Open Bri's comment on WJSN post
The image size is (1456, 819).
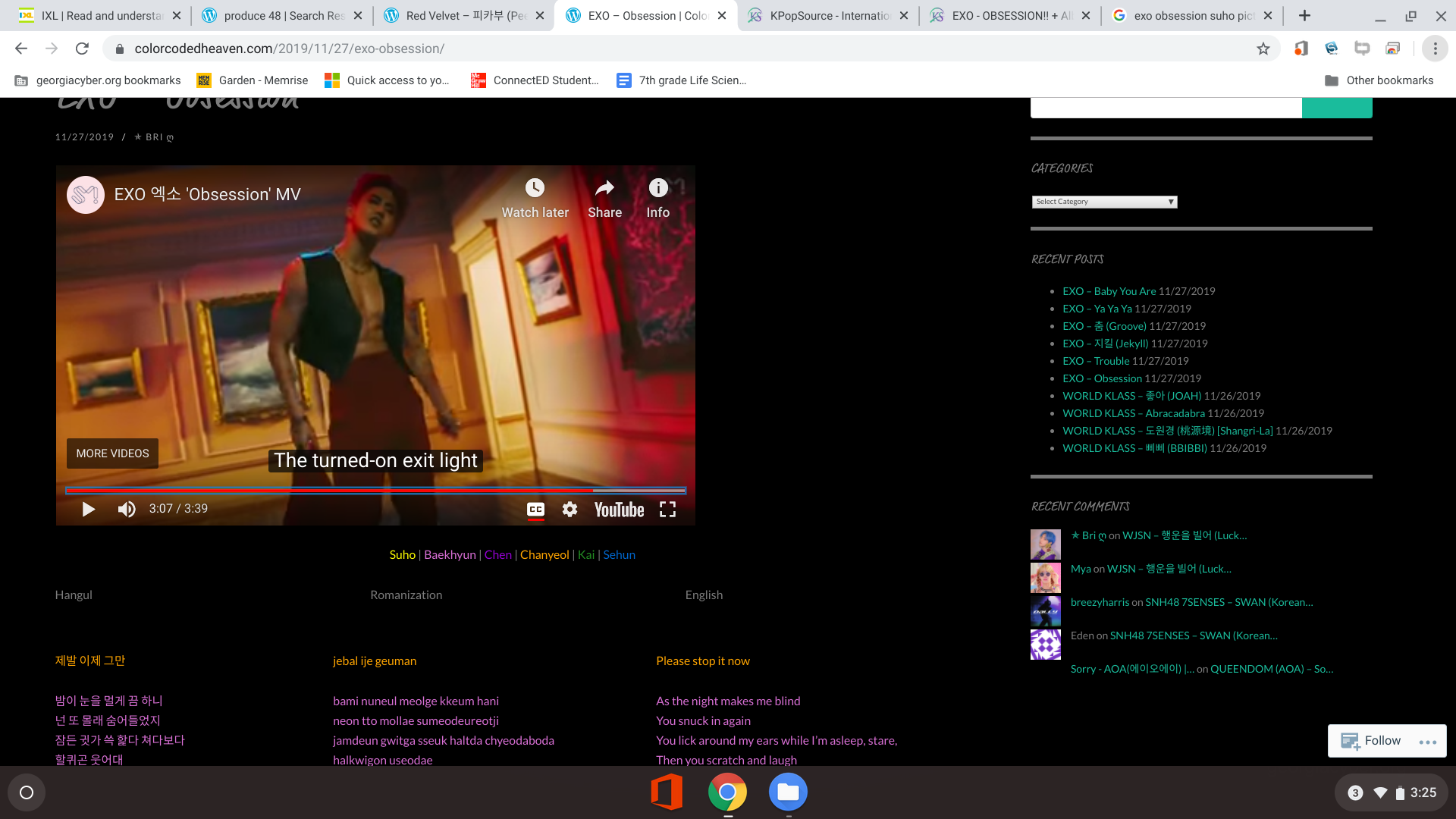tap(1185, 535)
